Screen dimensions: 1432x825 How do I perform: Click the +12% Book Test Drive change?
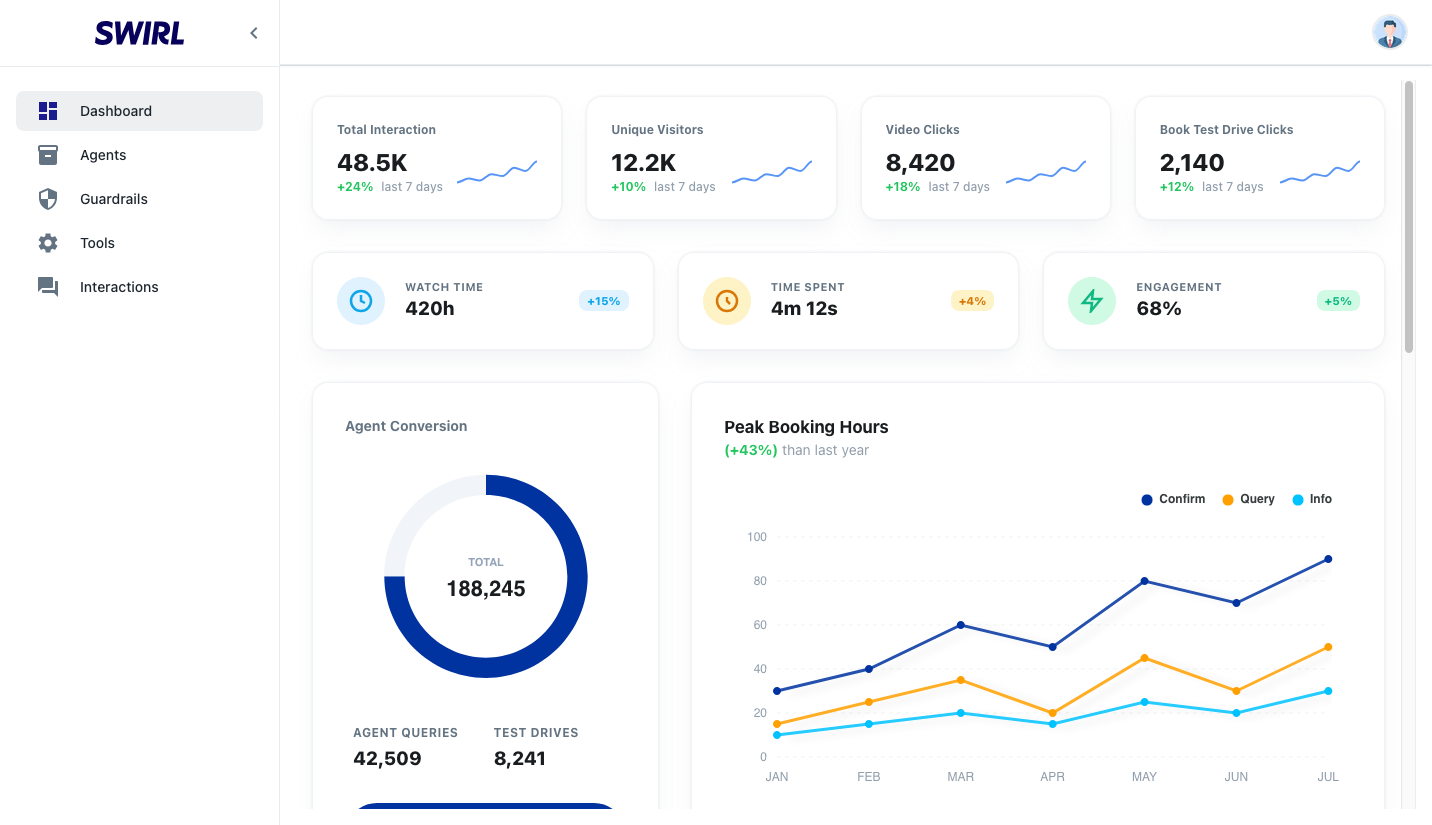(1177, 187)
